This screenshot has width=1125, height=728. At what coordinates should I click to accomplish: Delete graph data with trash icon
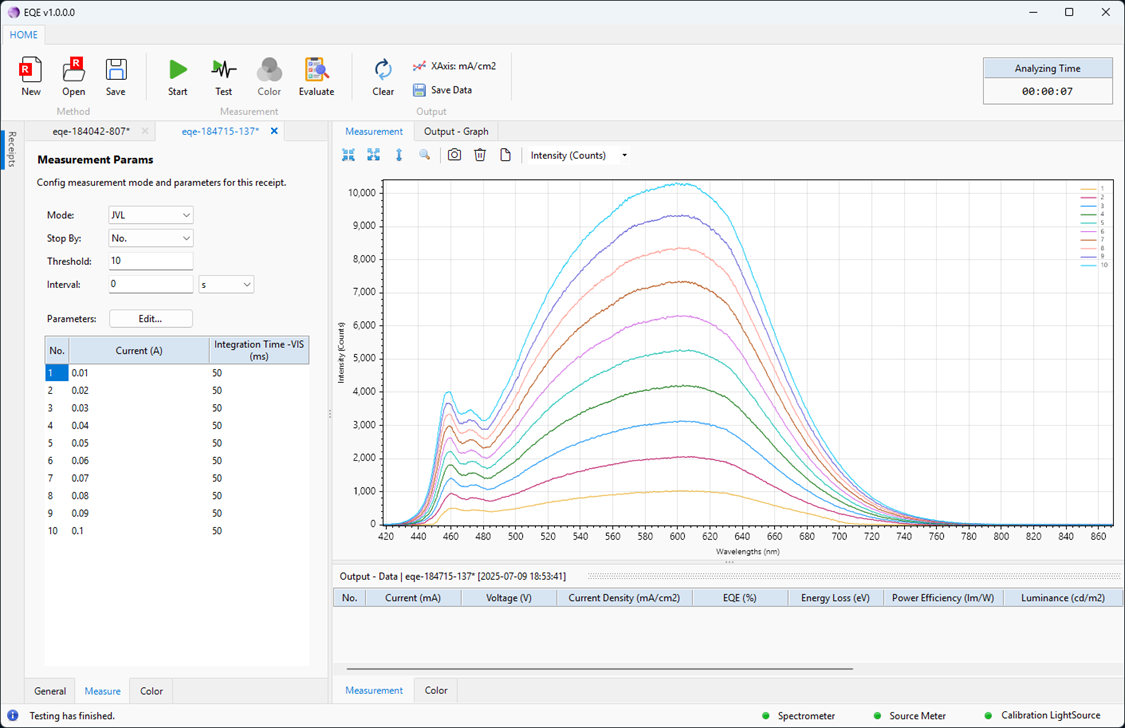pyautogui.click(x=480, y=155)
